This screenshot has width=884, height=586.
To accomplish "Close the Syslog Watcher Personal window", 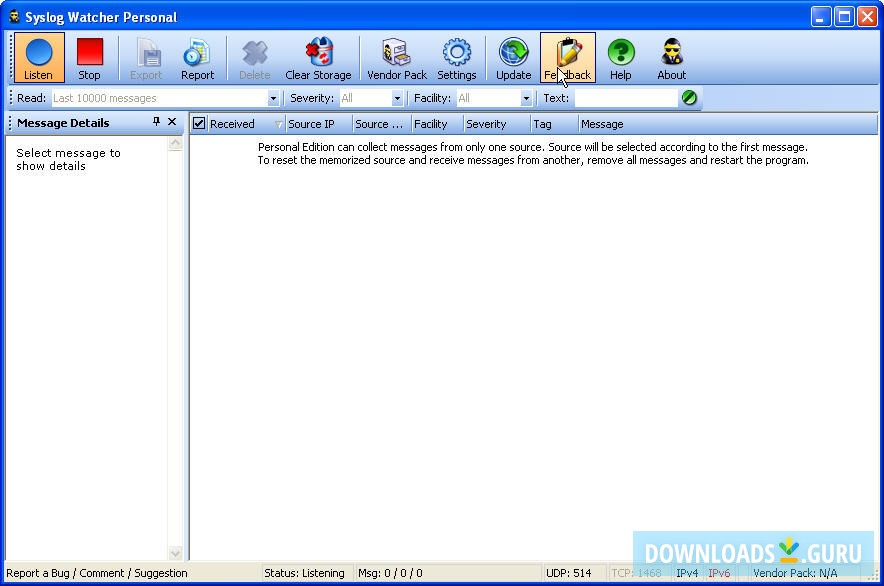I will 867,17.
